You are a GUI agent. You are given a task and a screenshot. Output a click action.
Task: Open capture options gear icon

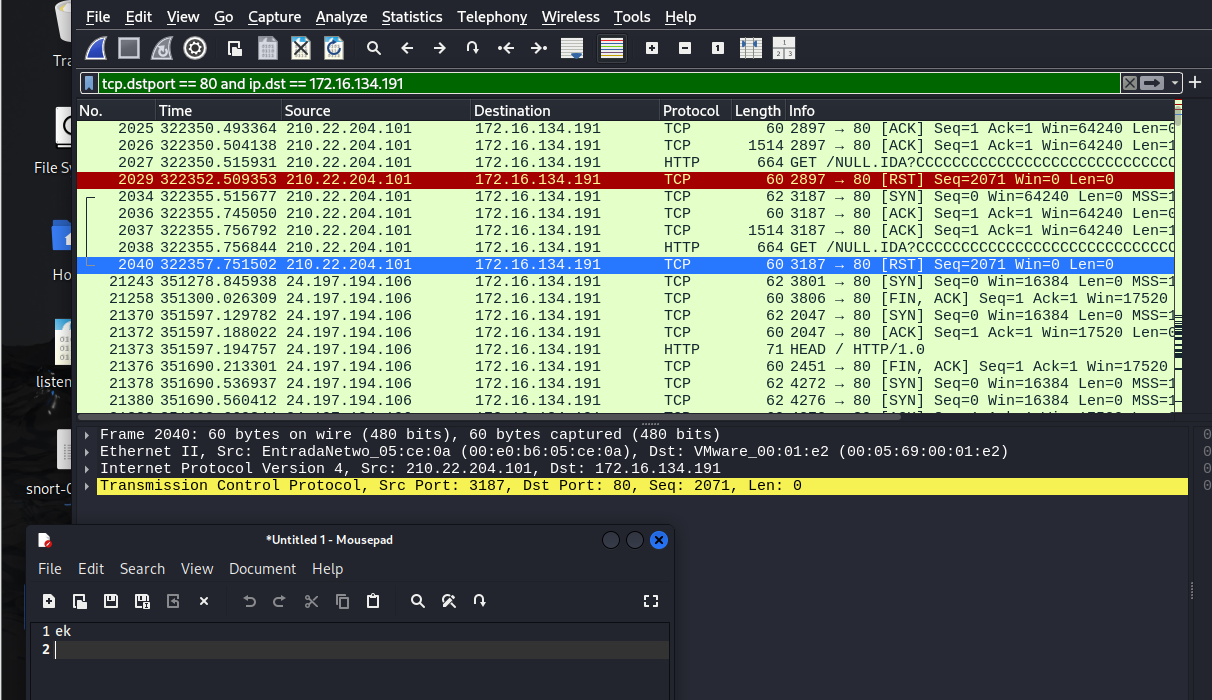click(195, 48)
